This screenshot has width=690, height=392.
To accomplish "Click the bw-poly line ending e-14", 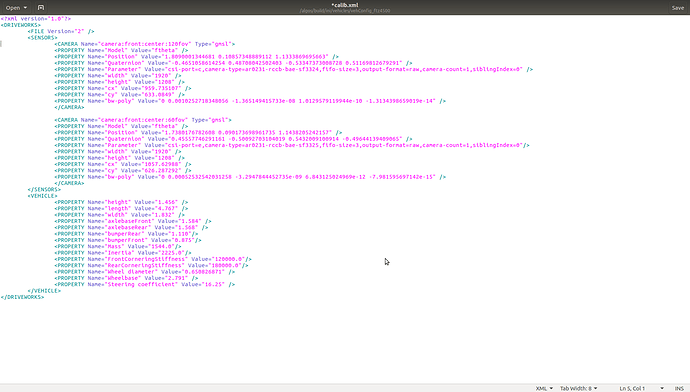I will coord(250,101).
